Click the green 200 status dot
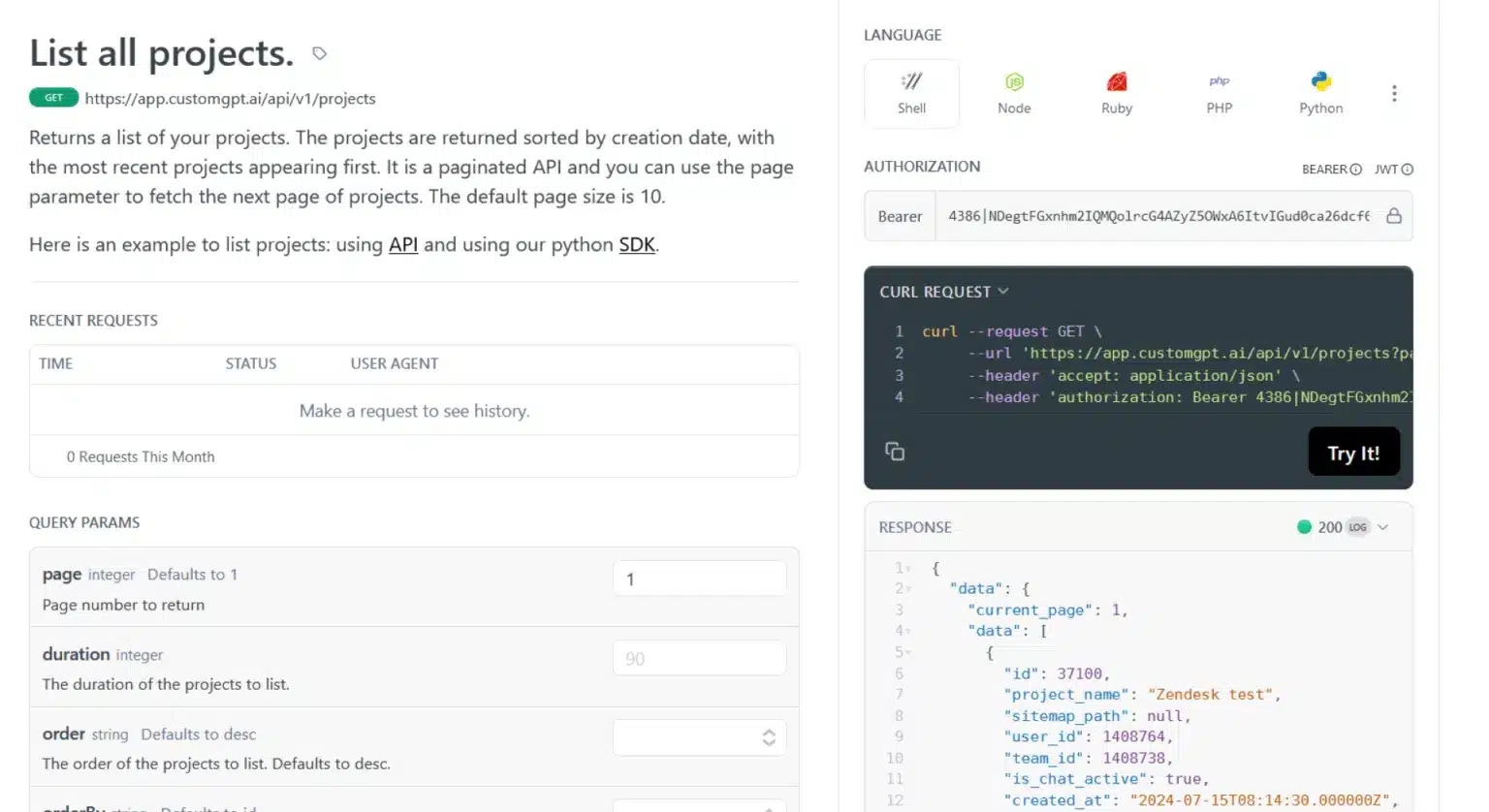Screen dimensions: 1489x812 [1304, 527]
